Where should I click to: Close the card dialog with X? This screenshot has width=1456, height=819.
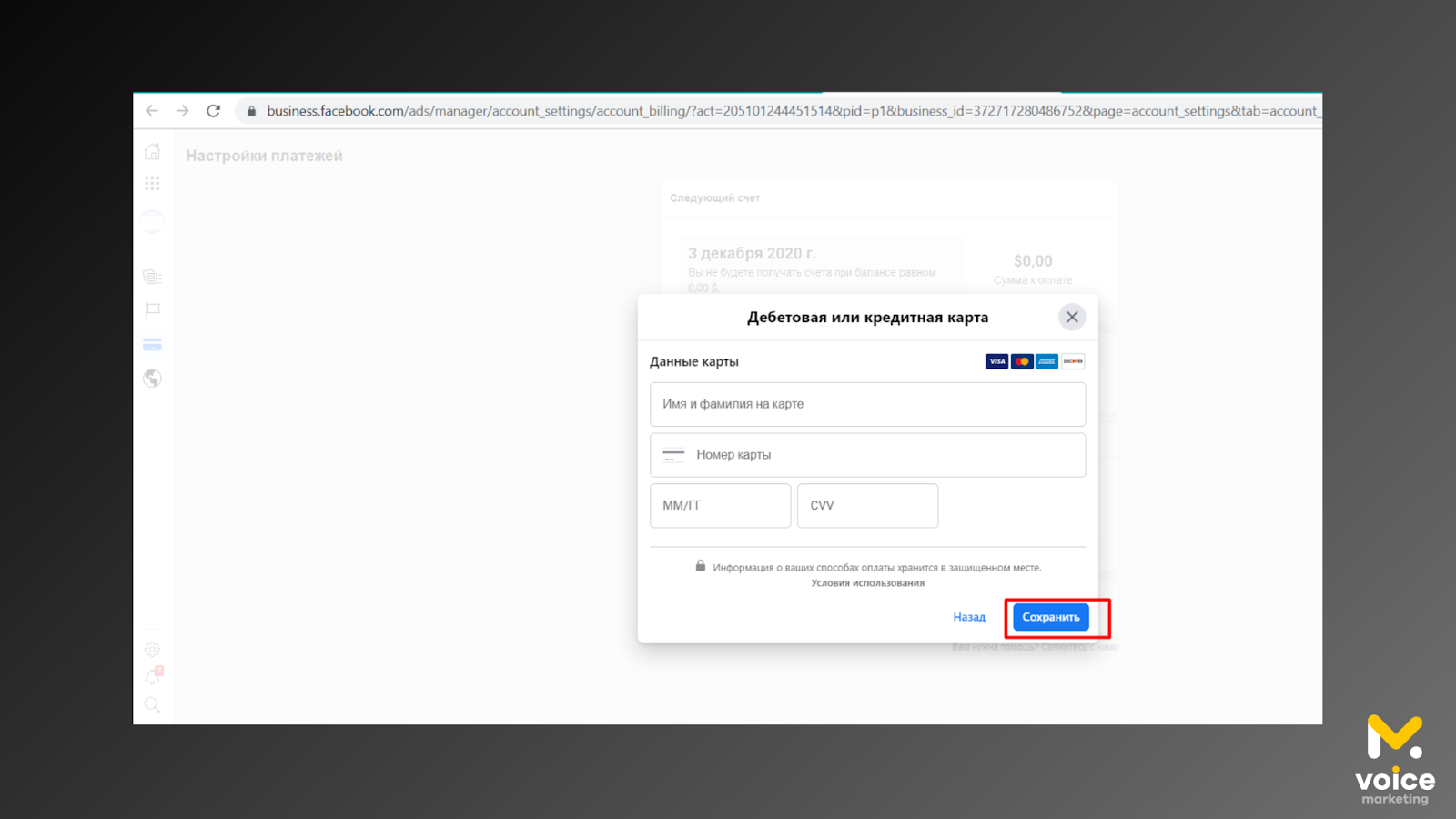[x=1072, y=317]
